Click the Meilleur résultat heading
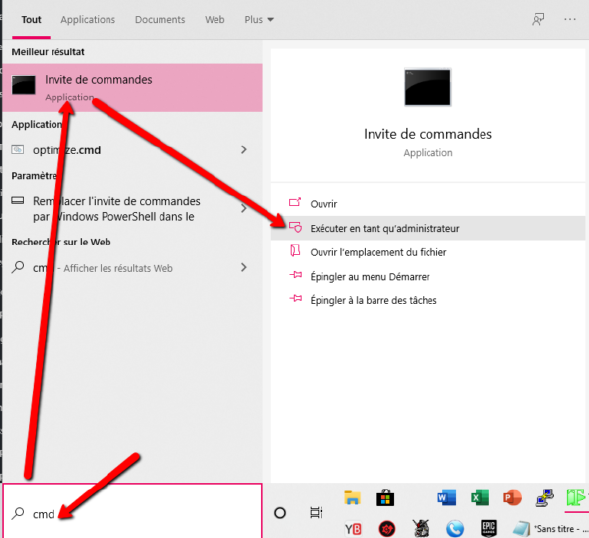The image size is (589, 538). pos(48,52)
